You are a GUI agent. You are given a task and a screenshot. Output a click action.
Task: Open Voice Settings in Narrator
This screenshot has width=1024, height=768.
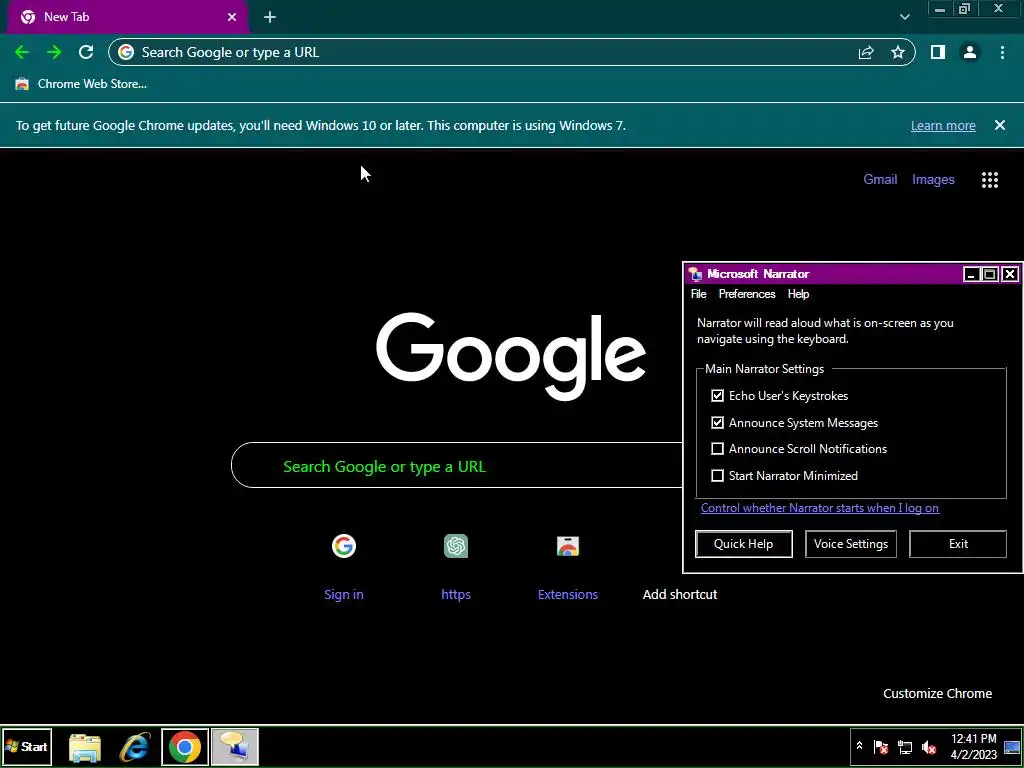pyautogui.click(x=850, y=544)
